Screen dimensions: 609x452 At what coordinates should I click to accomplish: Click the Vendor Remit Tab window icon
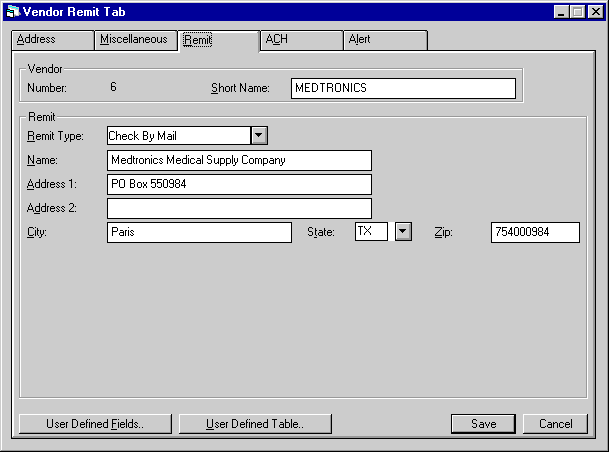pos(13,12)
